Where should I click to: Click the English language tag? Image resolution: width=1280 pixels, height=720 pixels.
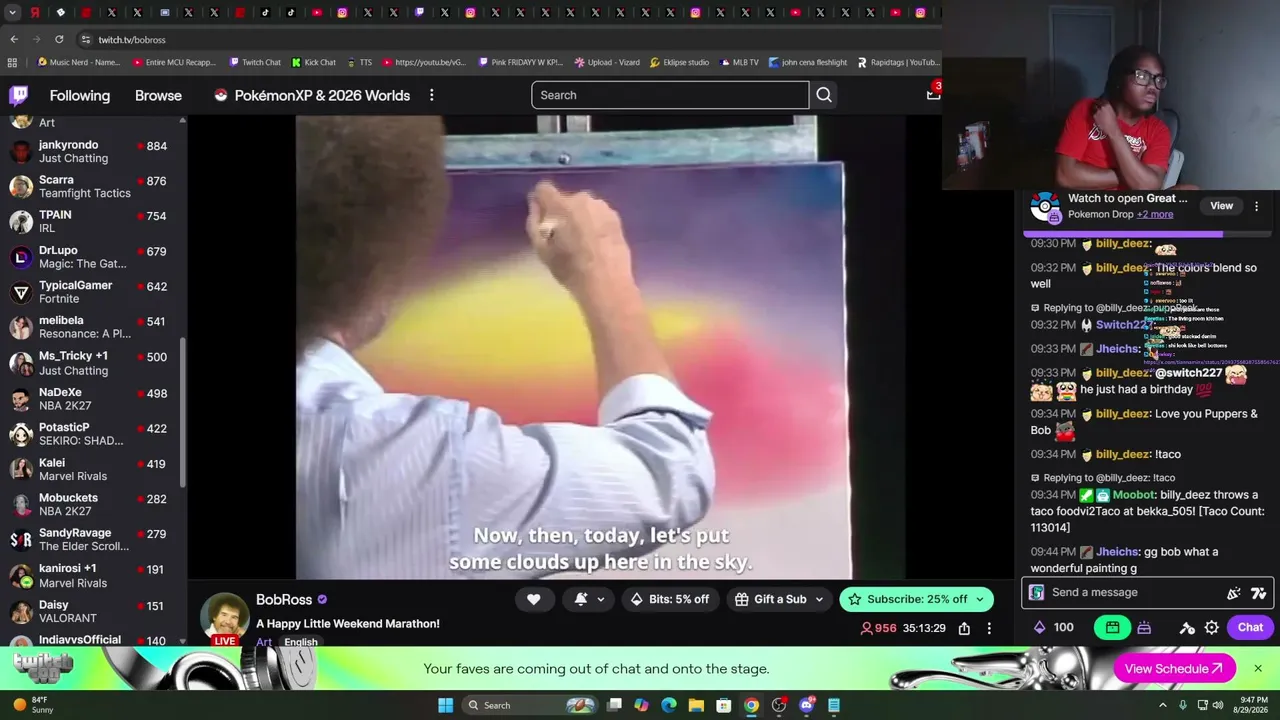301,642
